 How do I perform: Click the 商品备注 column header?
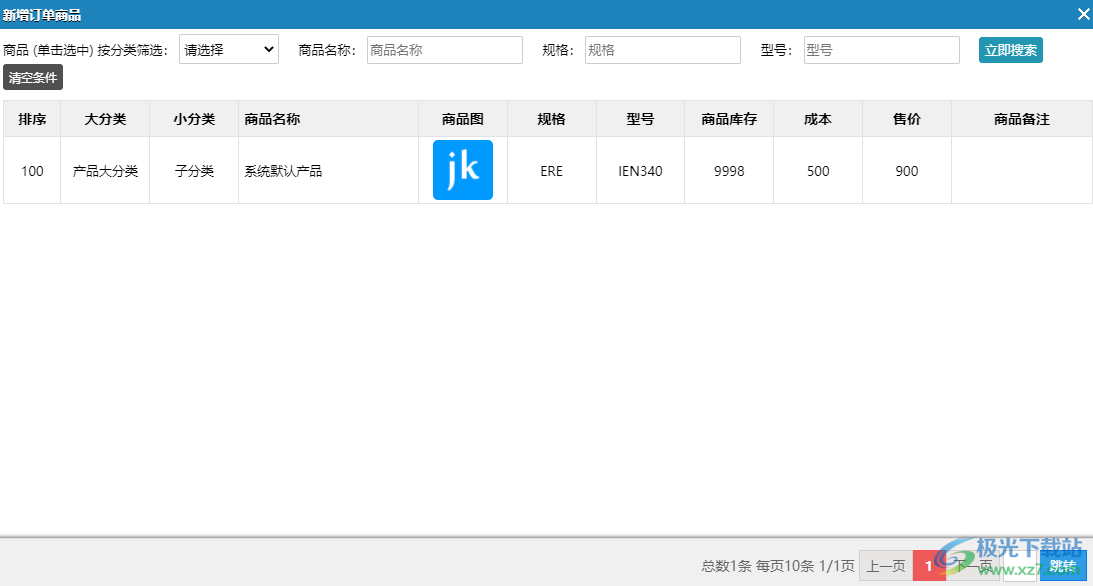pyautogui.click(x=1022, y=119)
